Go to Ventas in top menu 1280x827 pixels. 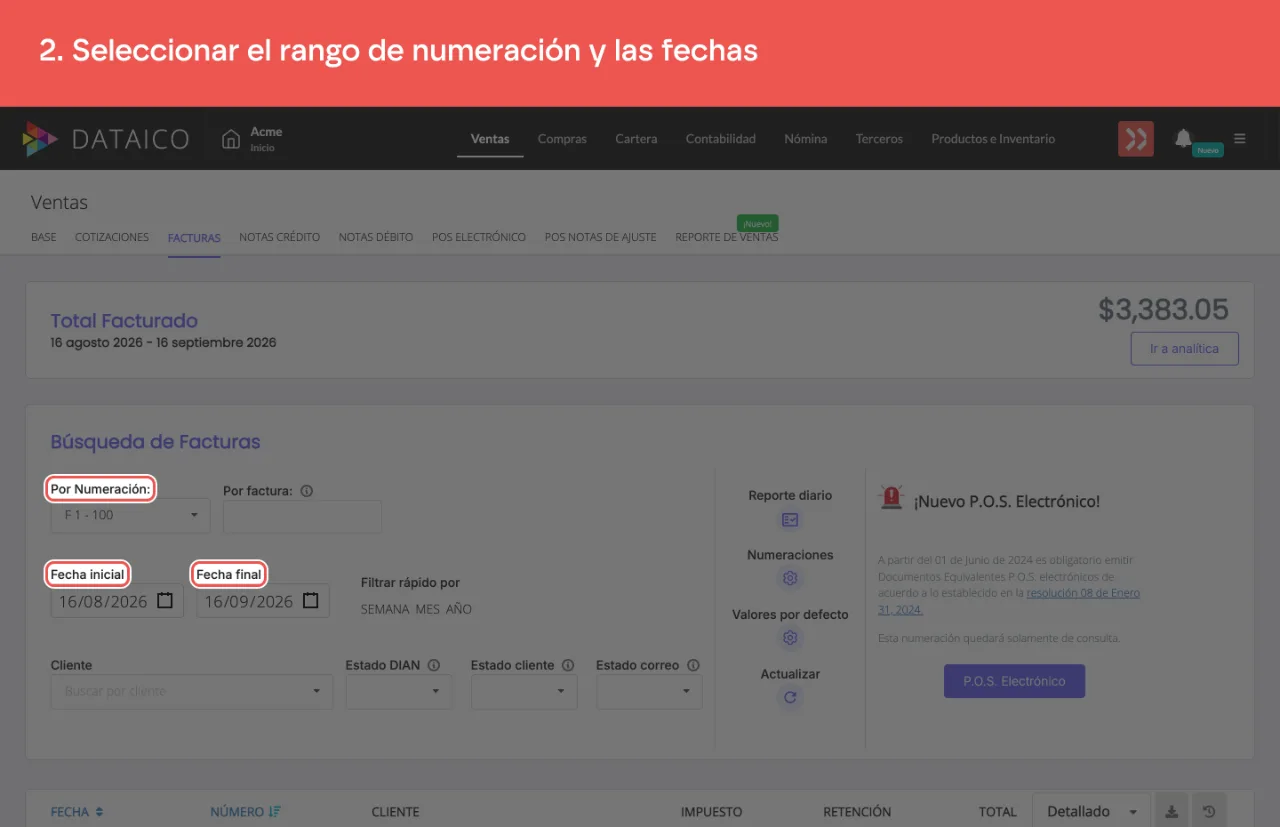pyautogui.click(x=490, y=139)
